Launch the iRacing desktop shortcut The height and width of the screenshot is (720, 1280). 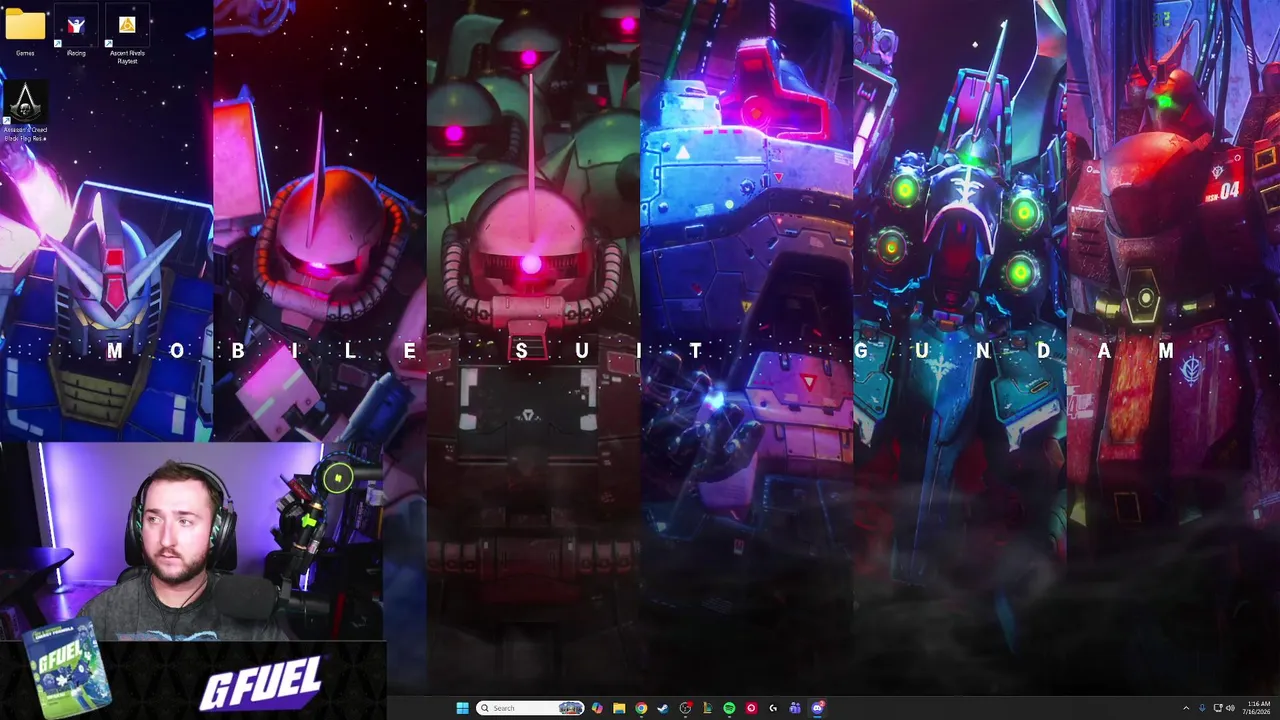[76, 32]
